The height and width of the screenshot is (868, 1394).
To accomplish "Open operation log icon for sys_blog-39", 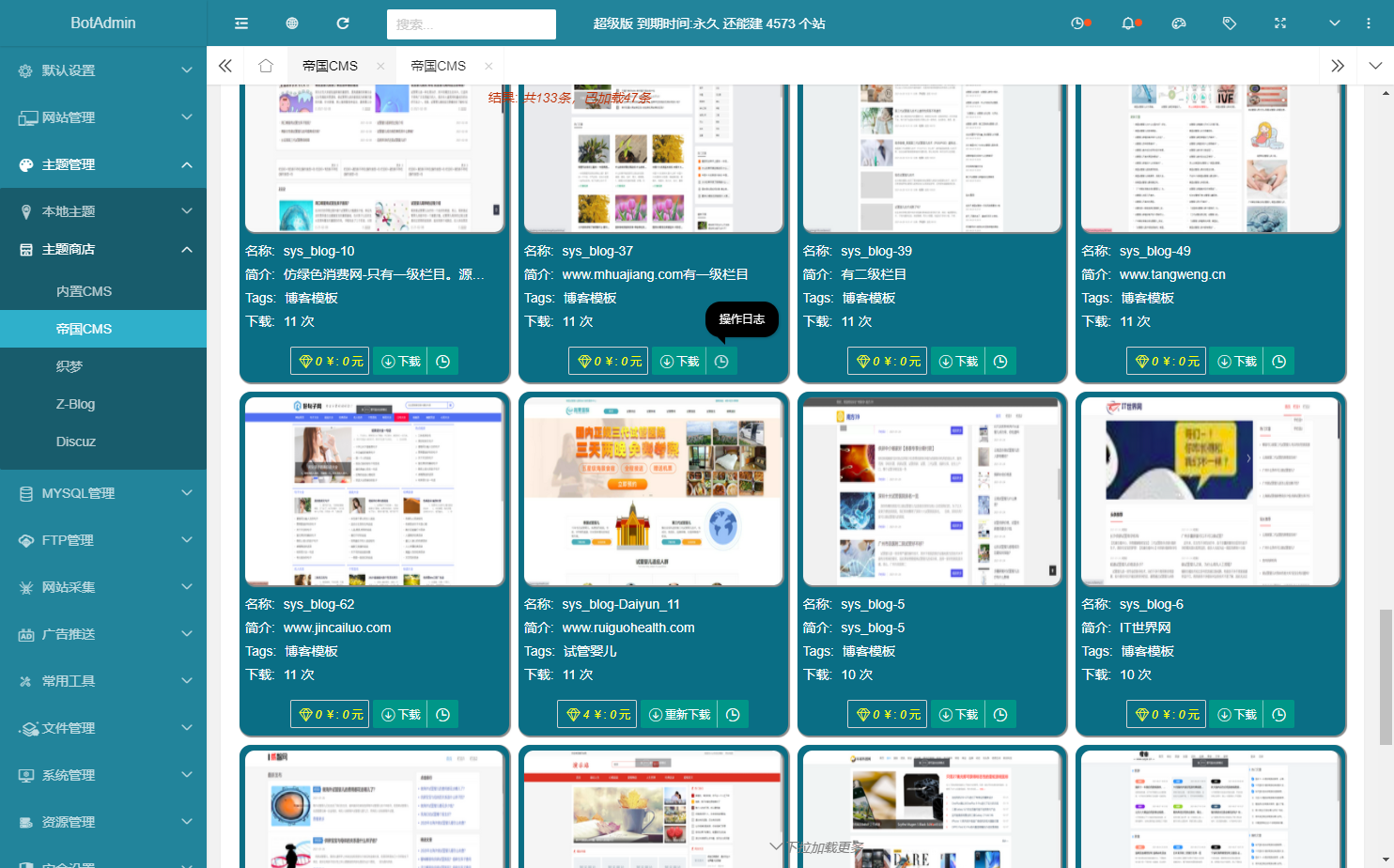I will coord(1000,361).
